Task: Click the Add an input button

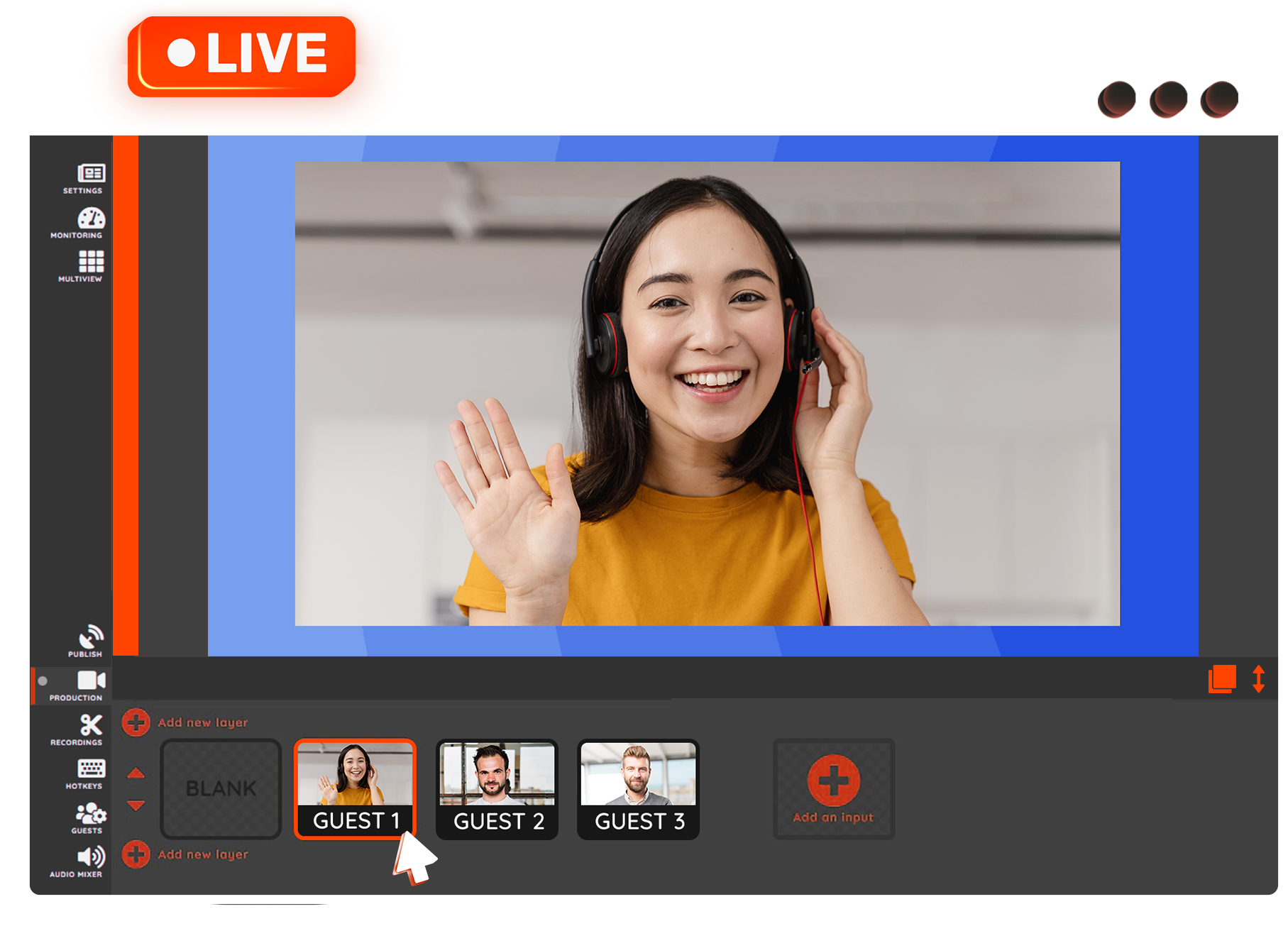Action: click(x=834, y=789)
